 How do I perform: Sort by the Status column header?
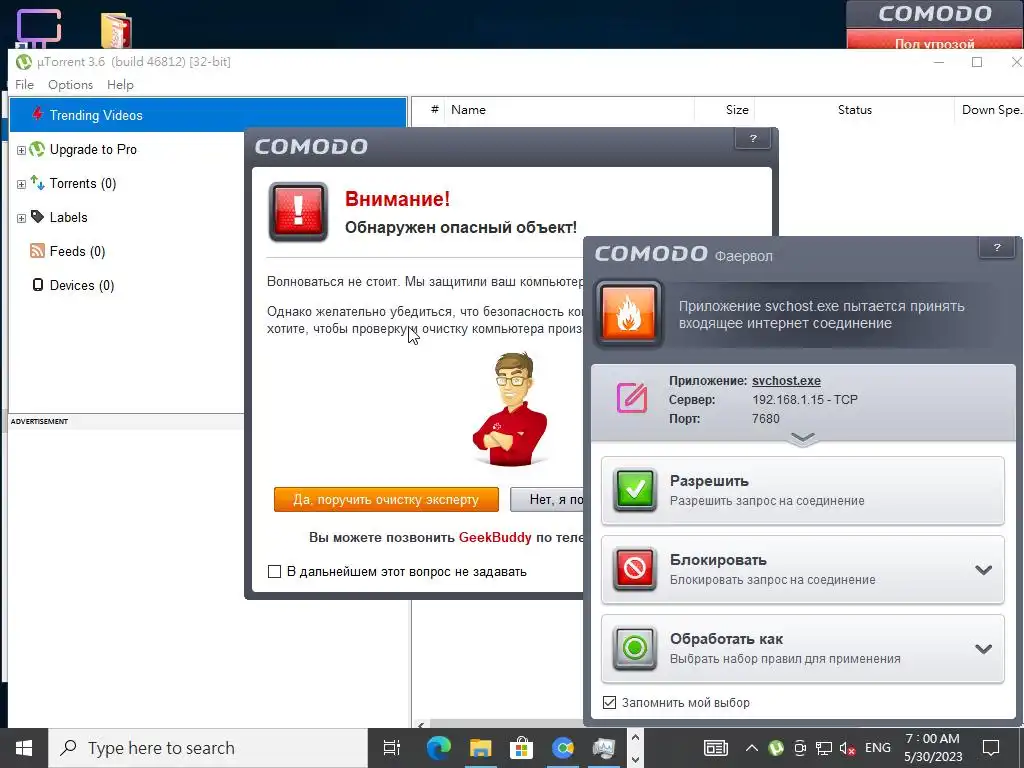[x=854, y=110]
